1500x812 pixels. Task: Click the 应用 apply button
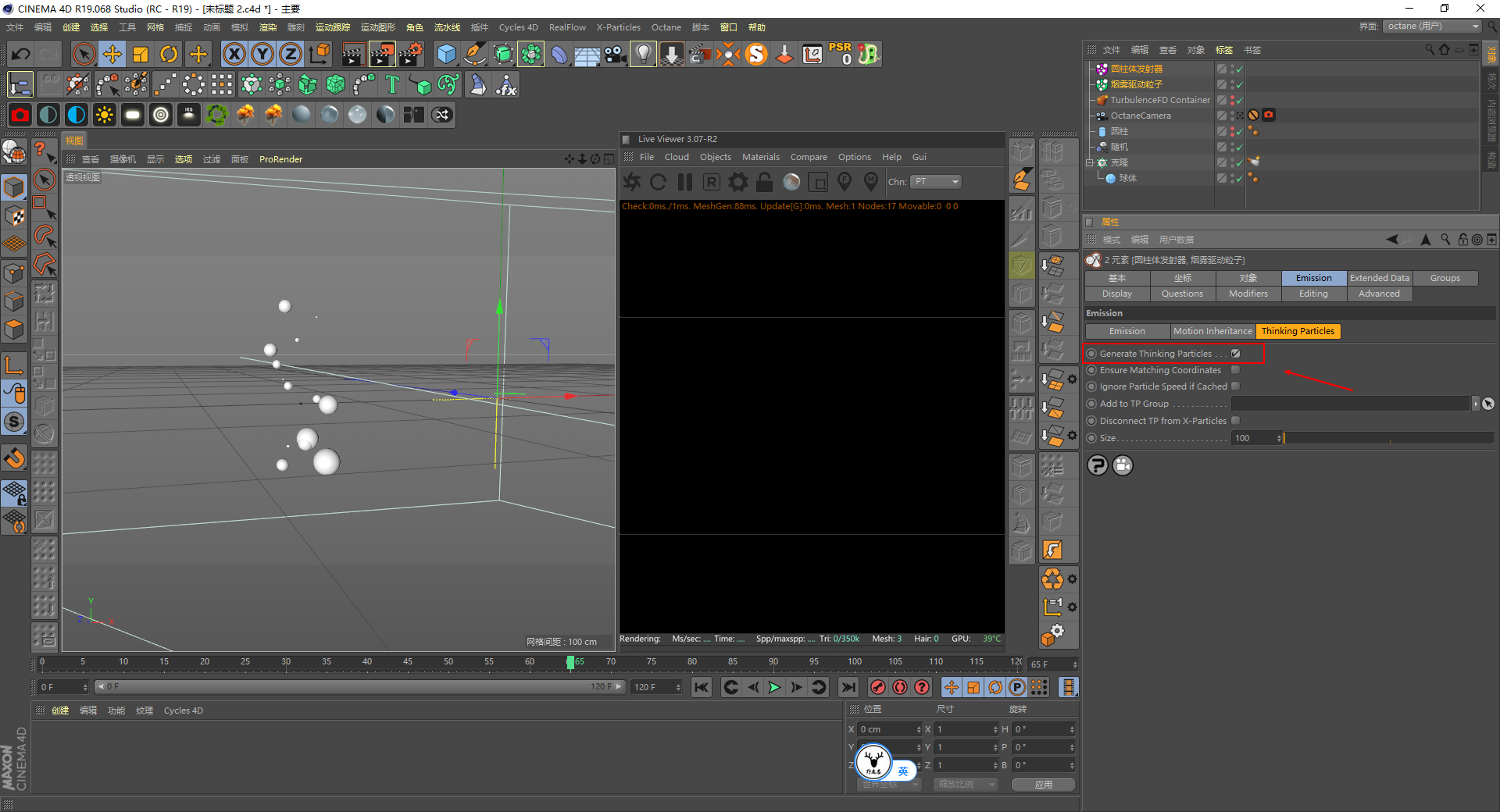coord(1043,785)
